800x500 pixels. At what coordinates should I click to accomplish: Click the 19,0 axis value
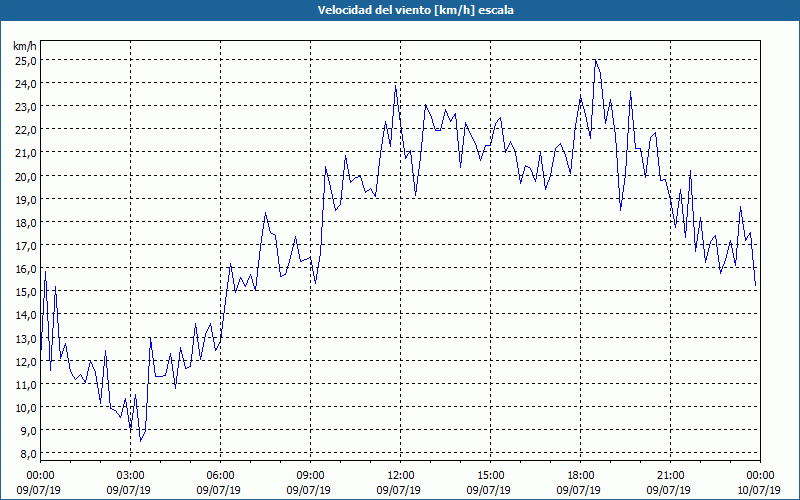[x=25, y=199]
